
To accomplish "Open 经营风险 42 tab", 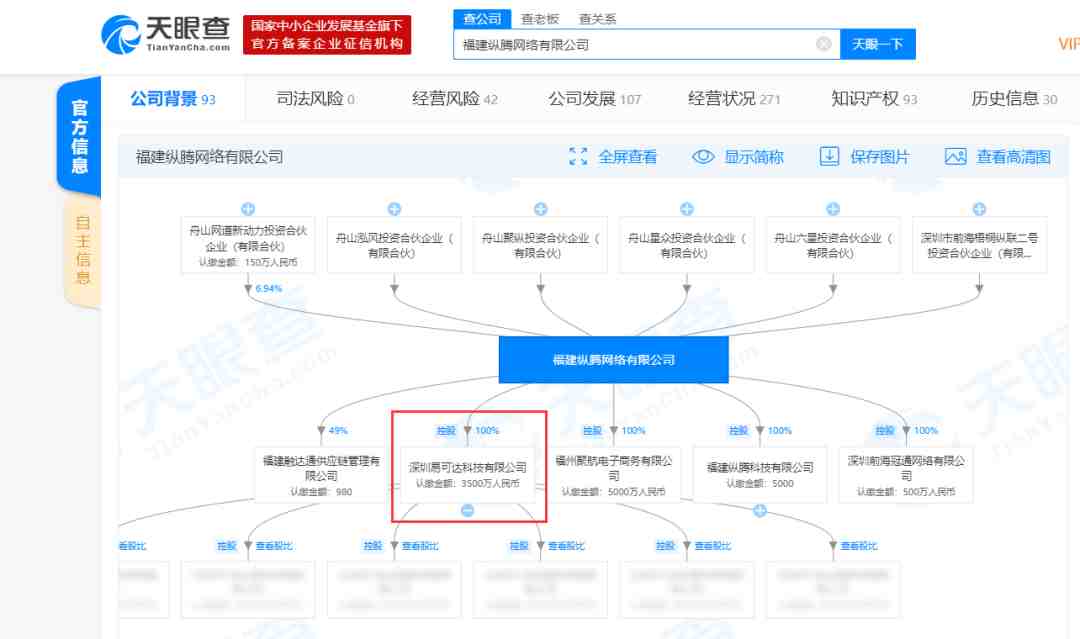I will pos(455,98).
